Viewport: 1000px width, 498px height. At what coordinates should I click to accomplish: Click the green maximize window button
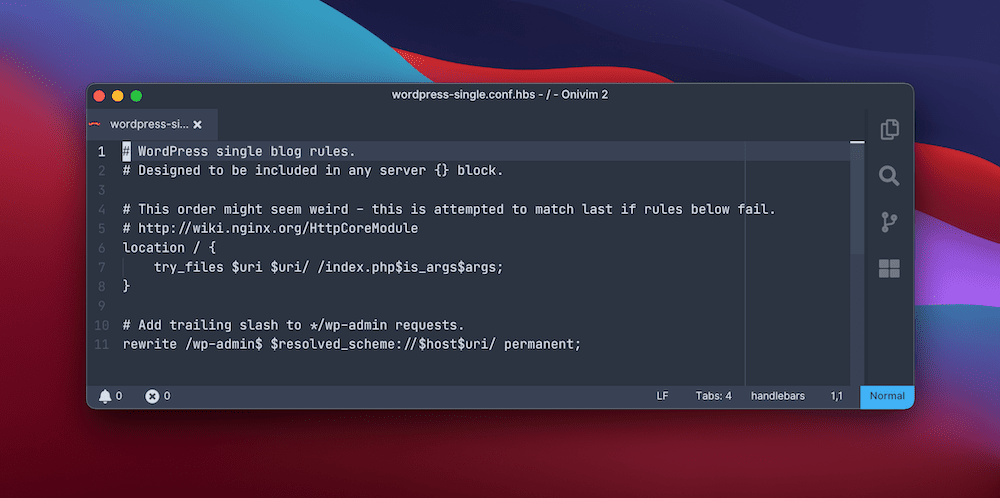(x=136, y=96)
